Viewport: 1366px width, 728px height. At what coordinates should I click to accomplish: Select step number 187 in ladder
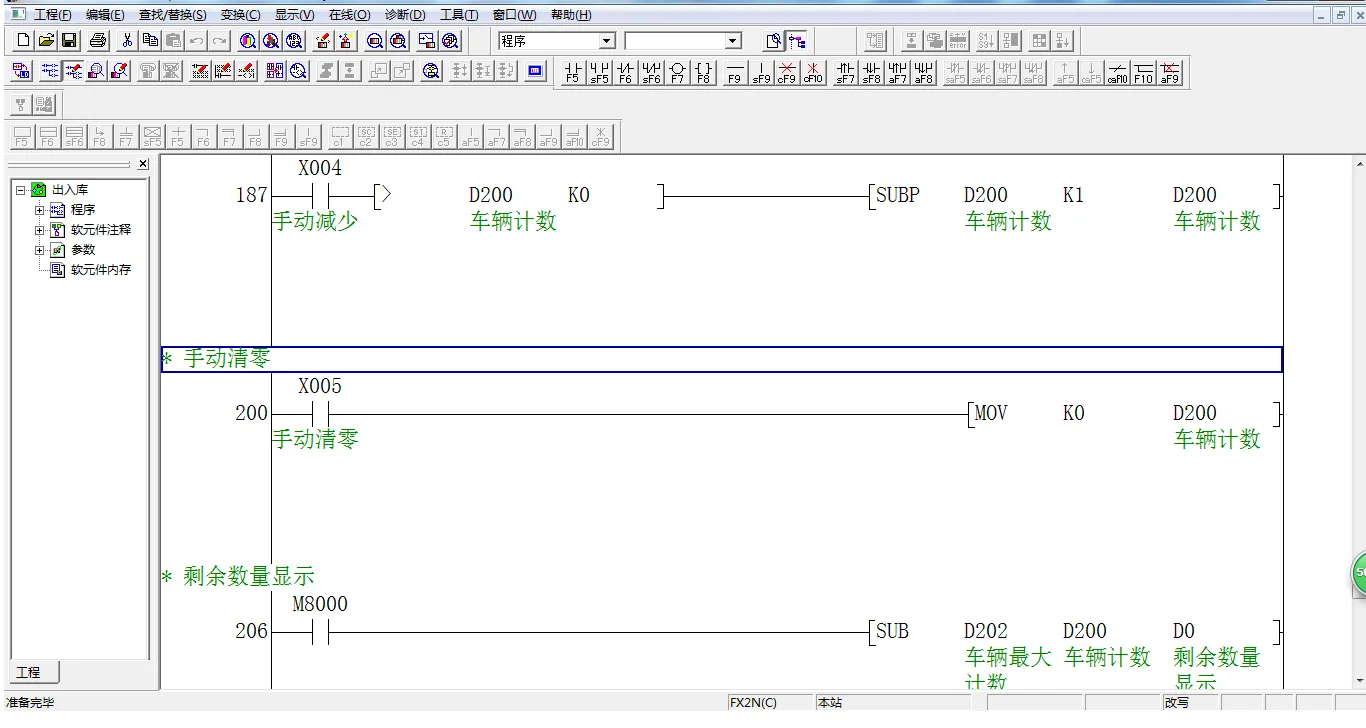tap(251, 196)
